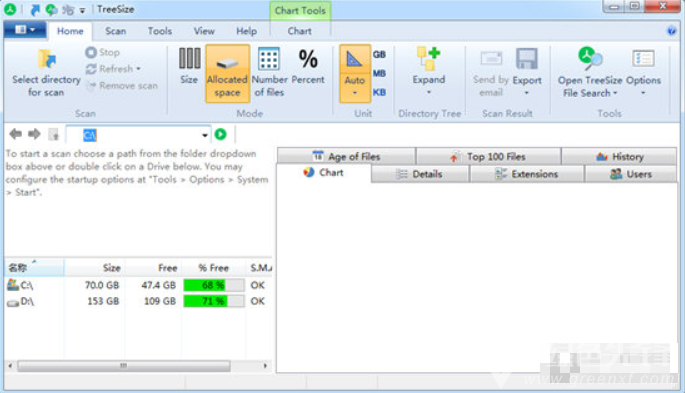Click the C:\ drive free percent bar

tap(214, 285)
